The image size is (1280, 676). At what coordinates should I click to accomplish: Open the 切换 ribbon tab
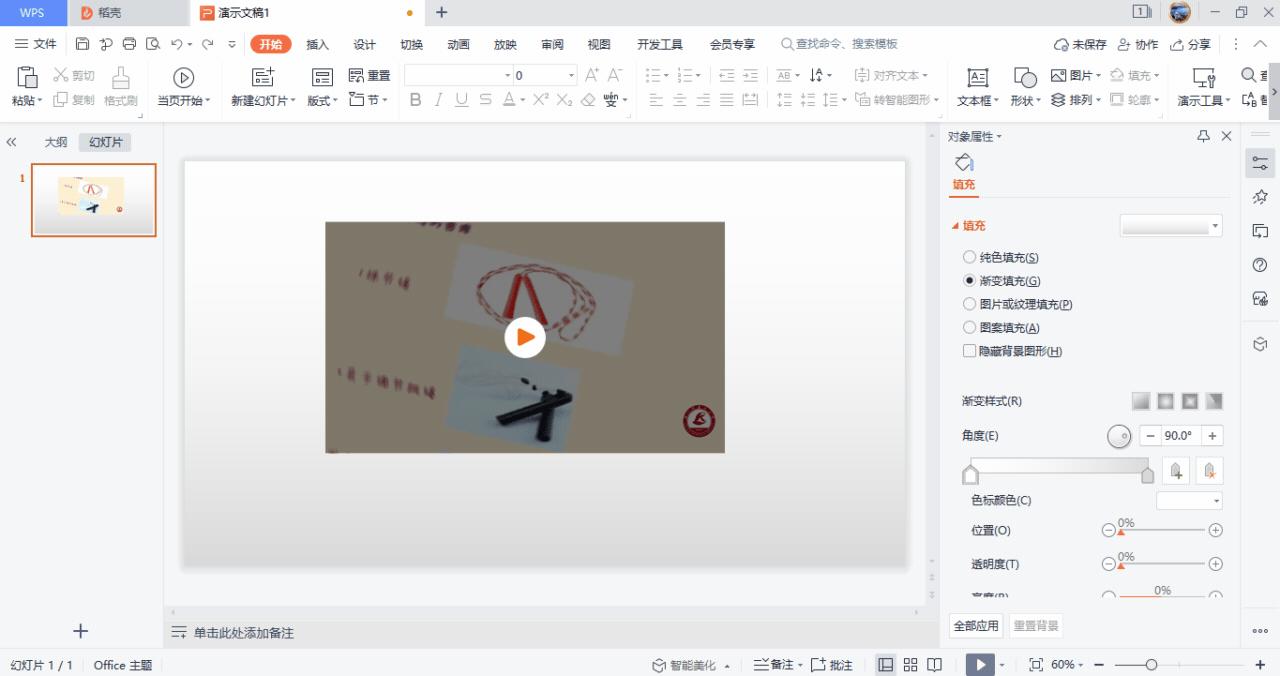tap(412, 44)
